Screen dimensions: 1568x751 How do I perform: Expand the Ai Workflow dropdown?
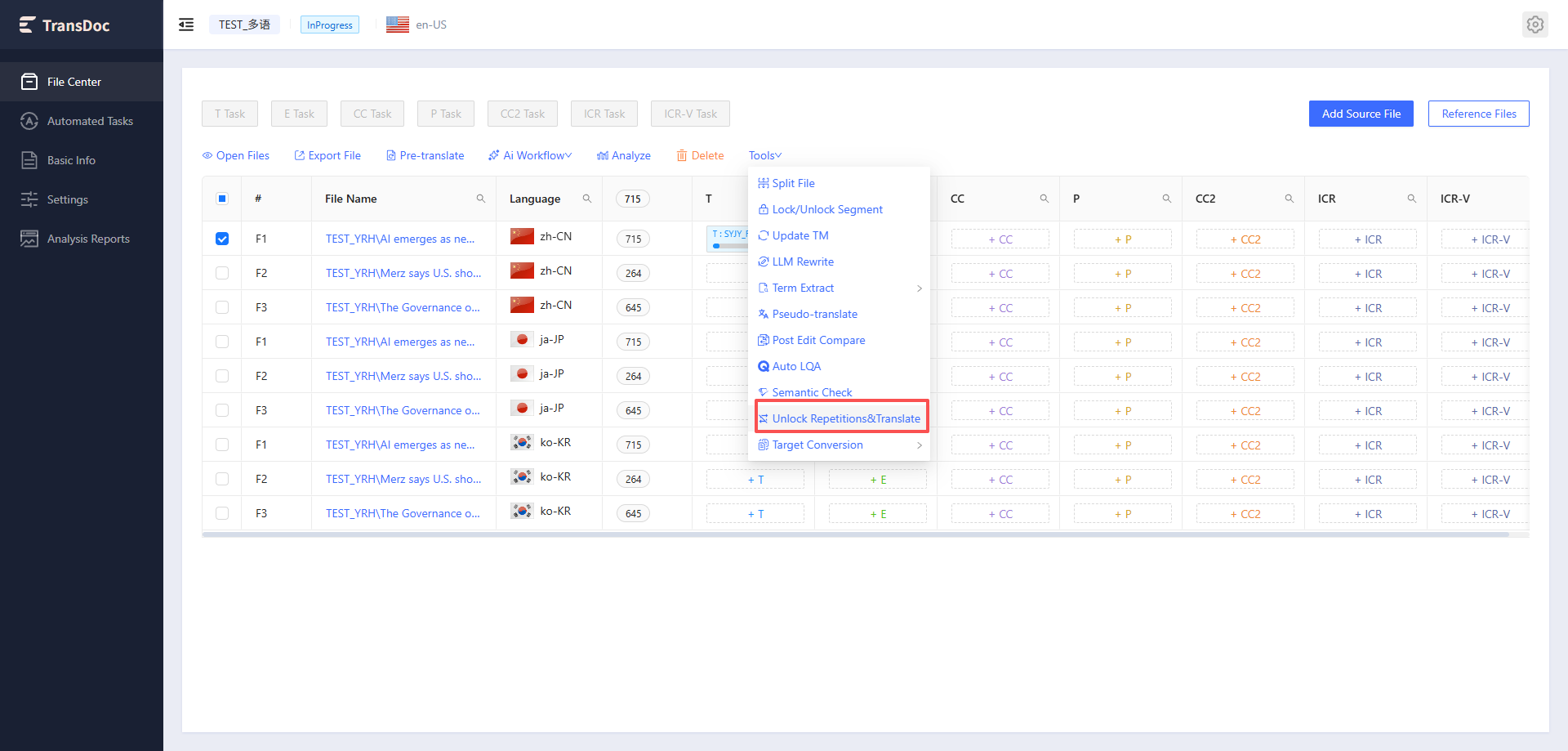pyautogui.click(x=530, y=155)
